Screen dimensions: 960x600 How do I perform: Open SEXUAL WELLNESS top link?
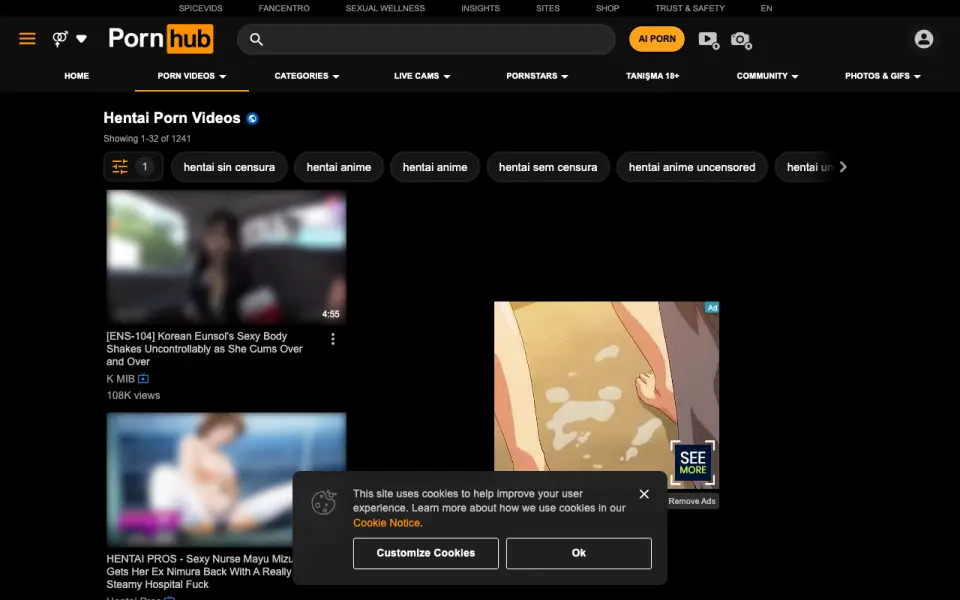[385, 8]
